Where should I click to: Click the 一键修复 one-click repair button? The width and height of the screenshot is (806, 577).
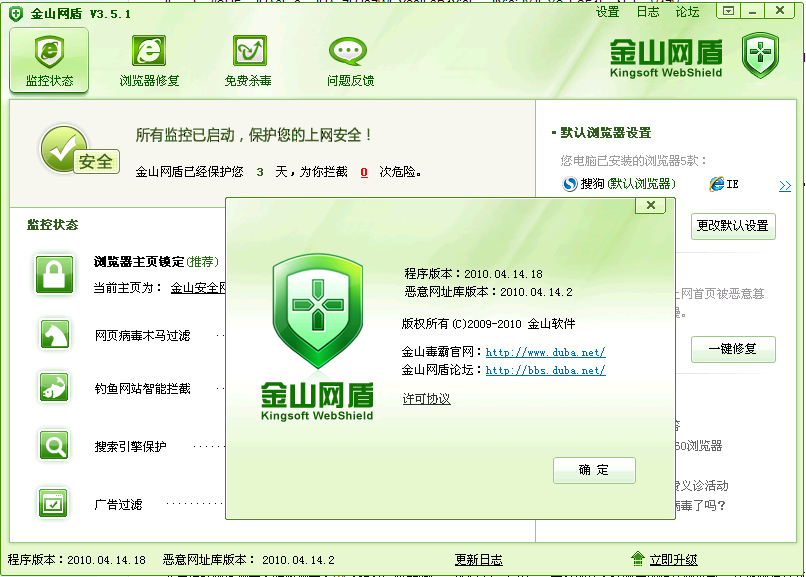733,349
